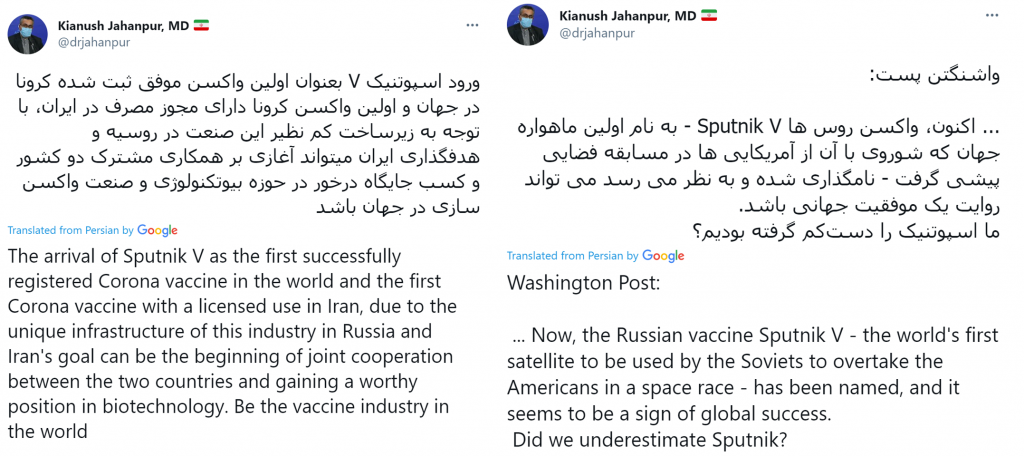The height and width of the screenshot is (457, 1024).
Task: Click Google logo under right tweet
Action: point(663,256)
